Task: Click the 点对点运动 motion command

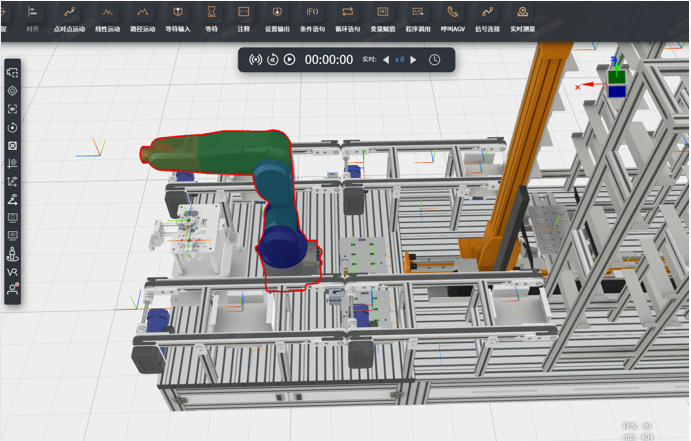Action: pos(70,18)
